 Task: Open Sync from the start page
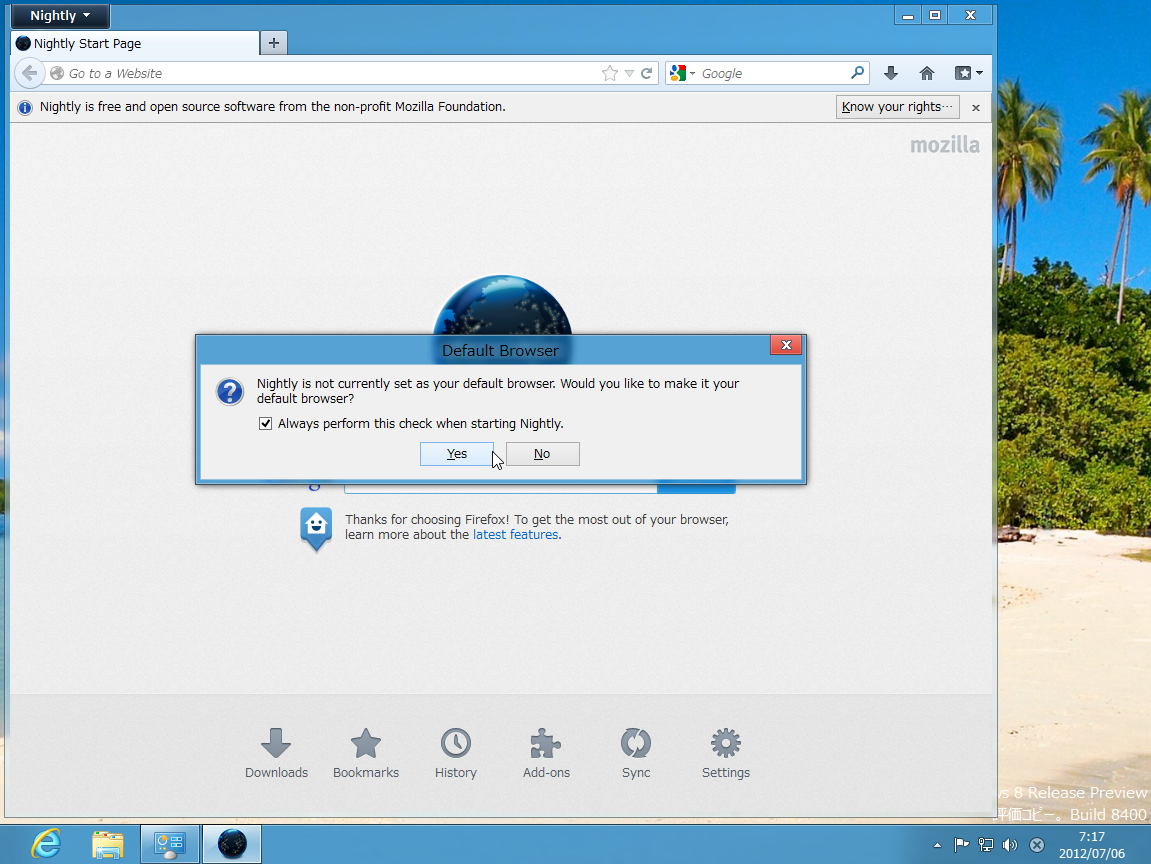coord(636,753)
